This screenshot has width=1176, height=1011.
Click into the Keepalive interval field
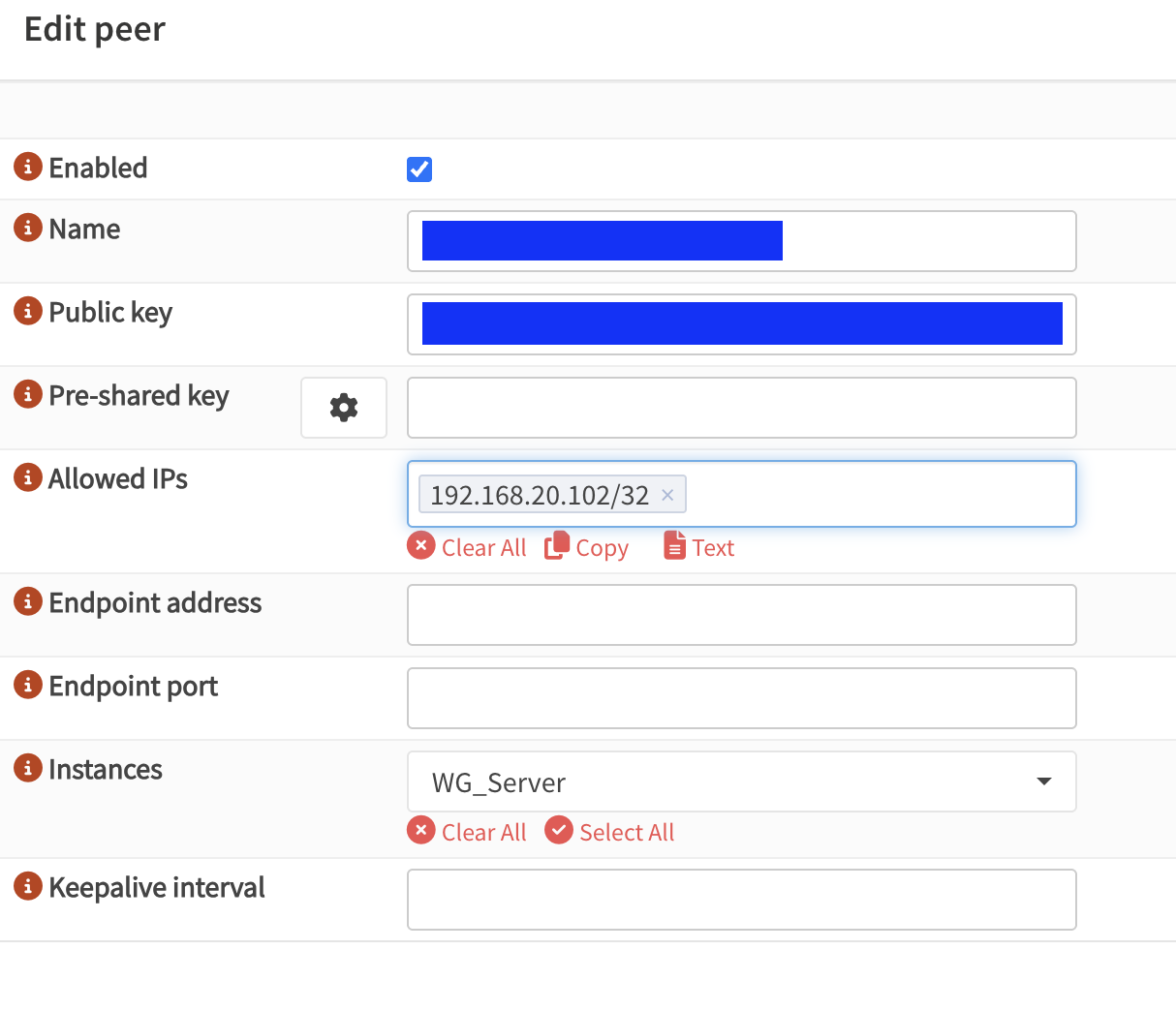741,900
